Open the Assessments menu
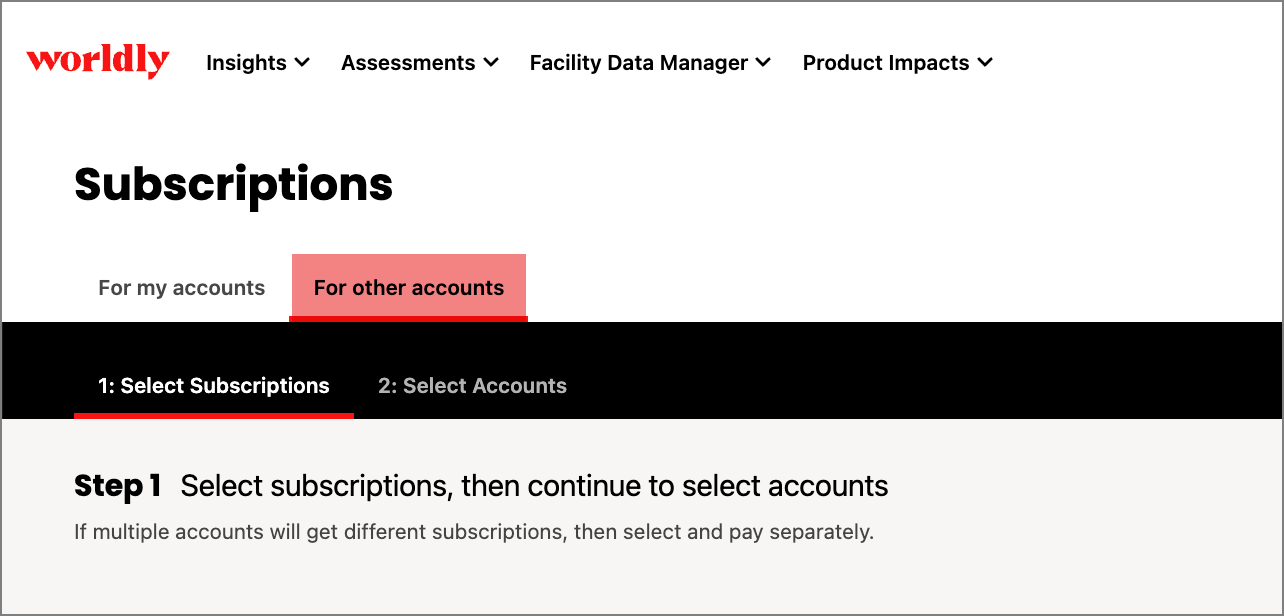The width and height of the screenshot is (1284, 616). point(408,63)
